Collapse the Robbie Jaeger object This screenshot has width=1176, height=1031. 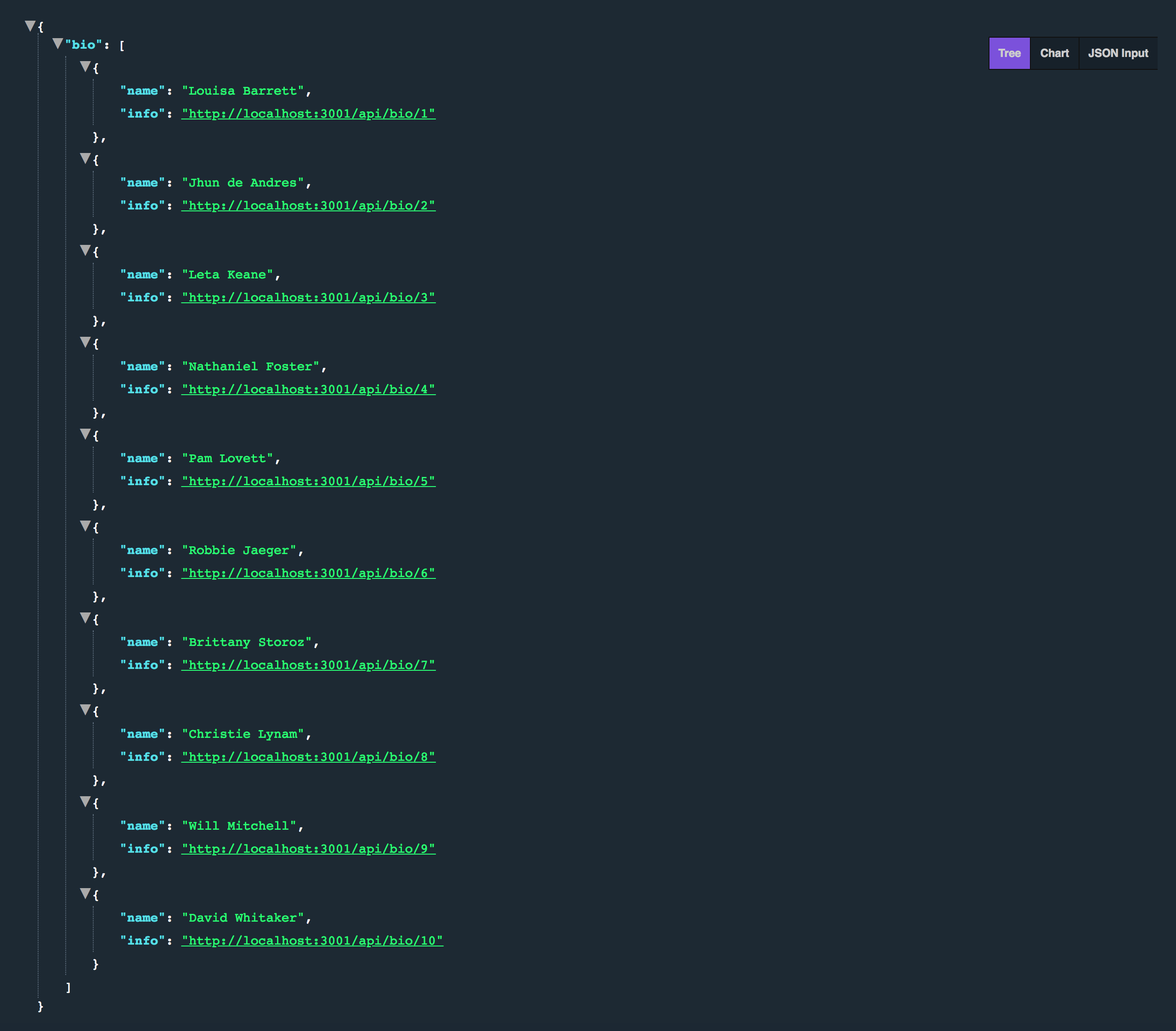point(85,526)
